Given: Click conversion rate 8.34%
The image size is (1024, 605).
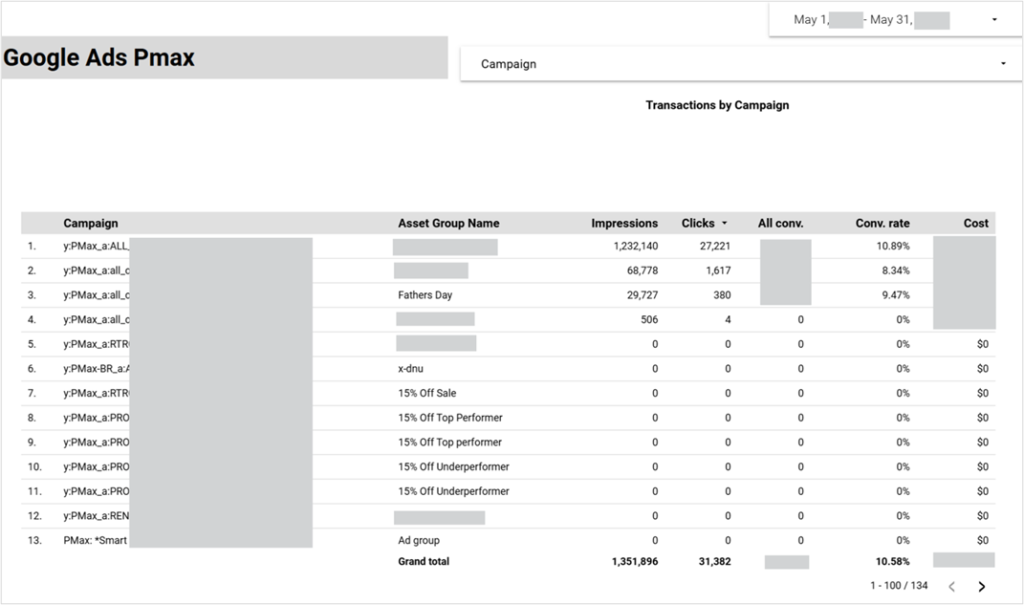Looking at the screenshot, I should pos(895,270).
